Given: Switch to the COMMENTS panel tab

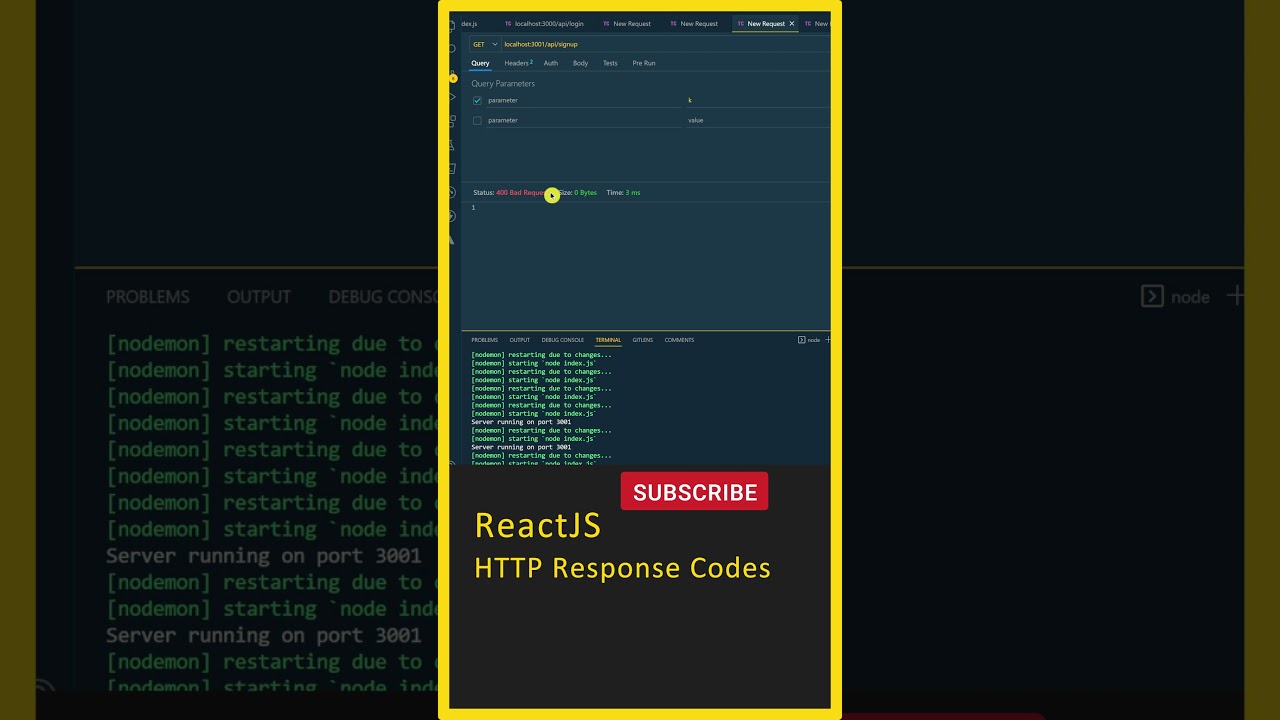Looking at the screenshot, I should (x=679, y=340).
